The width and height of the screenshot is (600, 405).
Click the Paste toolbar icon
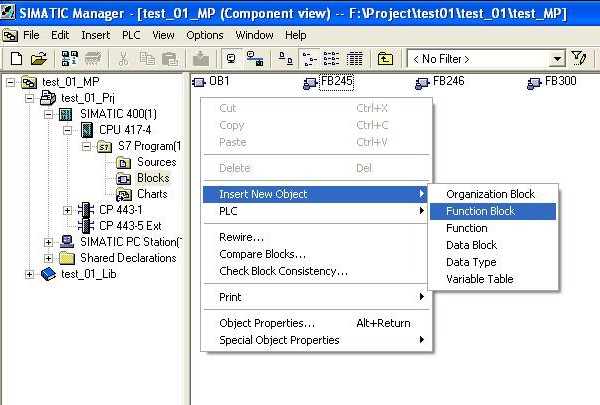pos(170,59)
